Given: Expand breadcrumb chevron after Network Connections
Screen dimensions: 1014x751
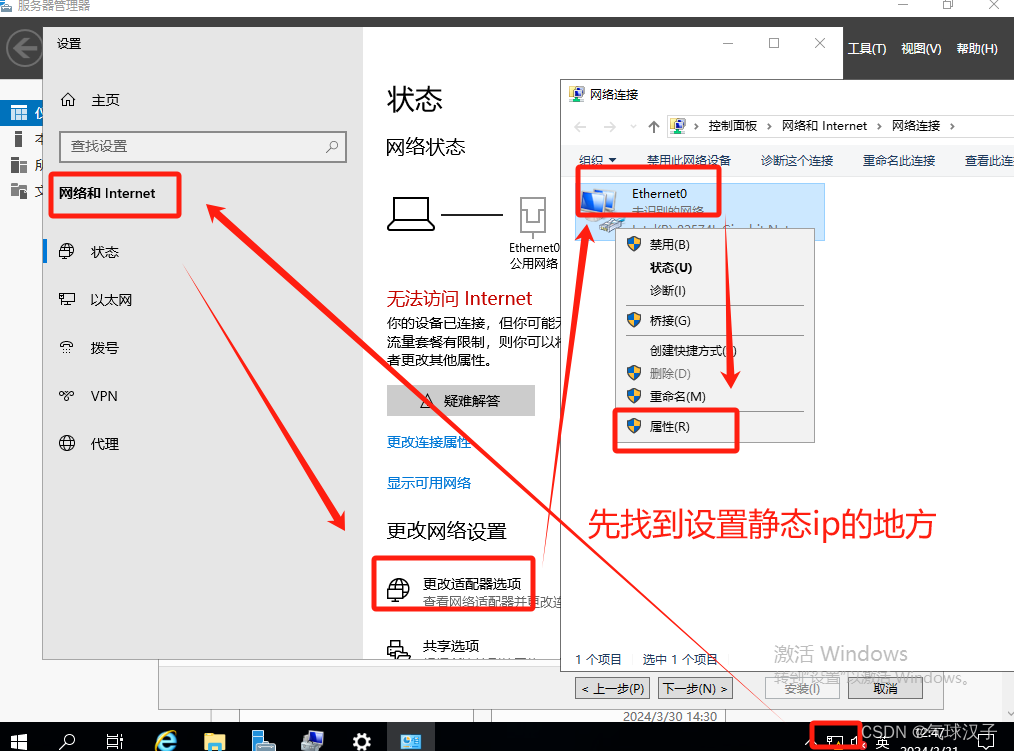Looking at the screenshot, I should click(x=952, y=127).
